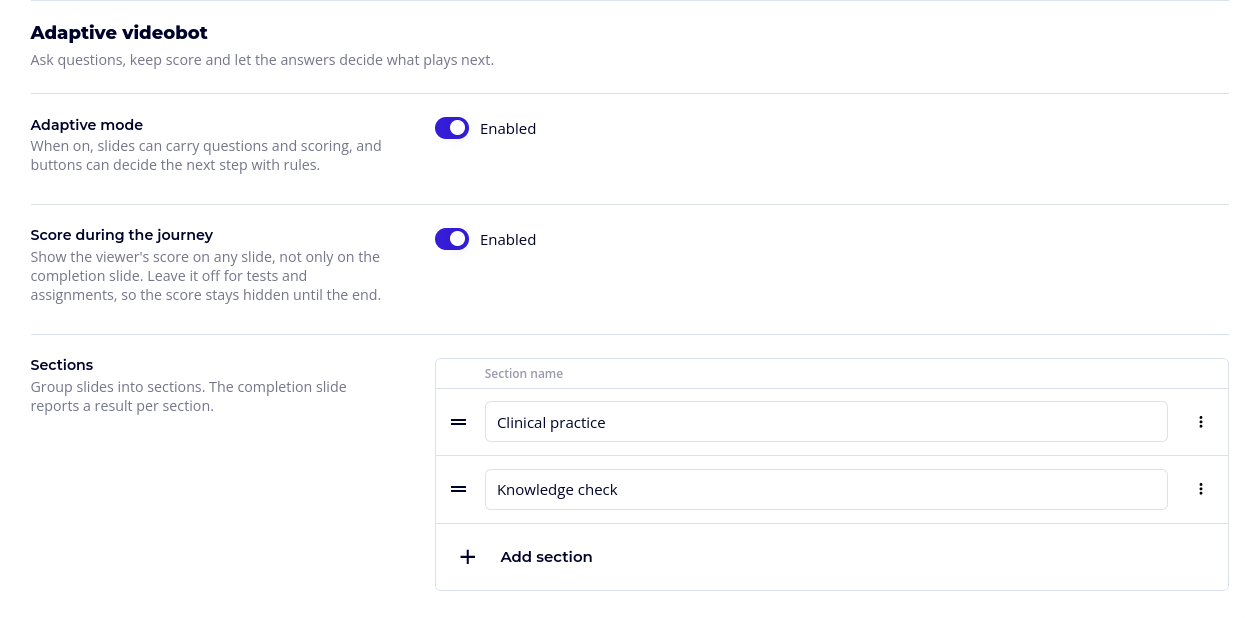
Task: Open the options menu for Clinical practice
Action: pyautogui.click(x=1201, y=422)
